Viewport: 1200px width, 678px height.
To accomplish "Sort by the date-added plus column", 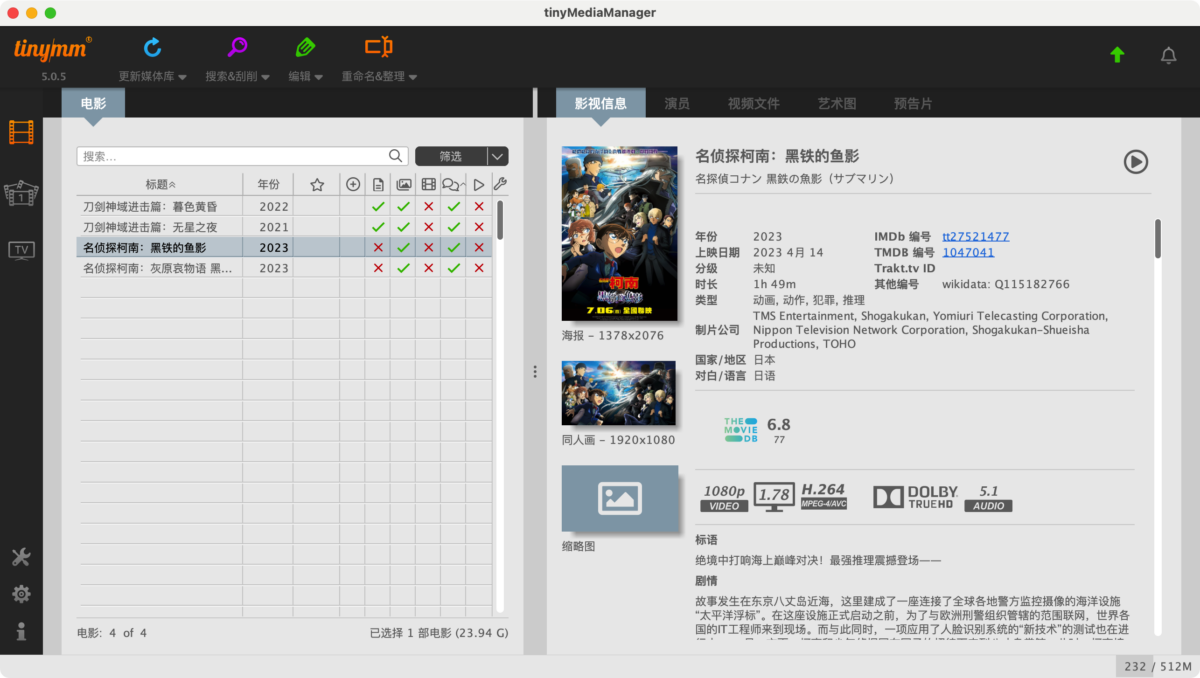I will pos(353,185).
